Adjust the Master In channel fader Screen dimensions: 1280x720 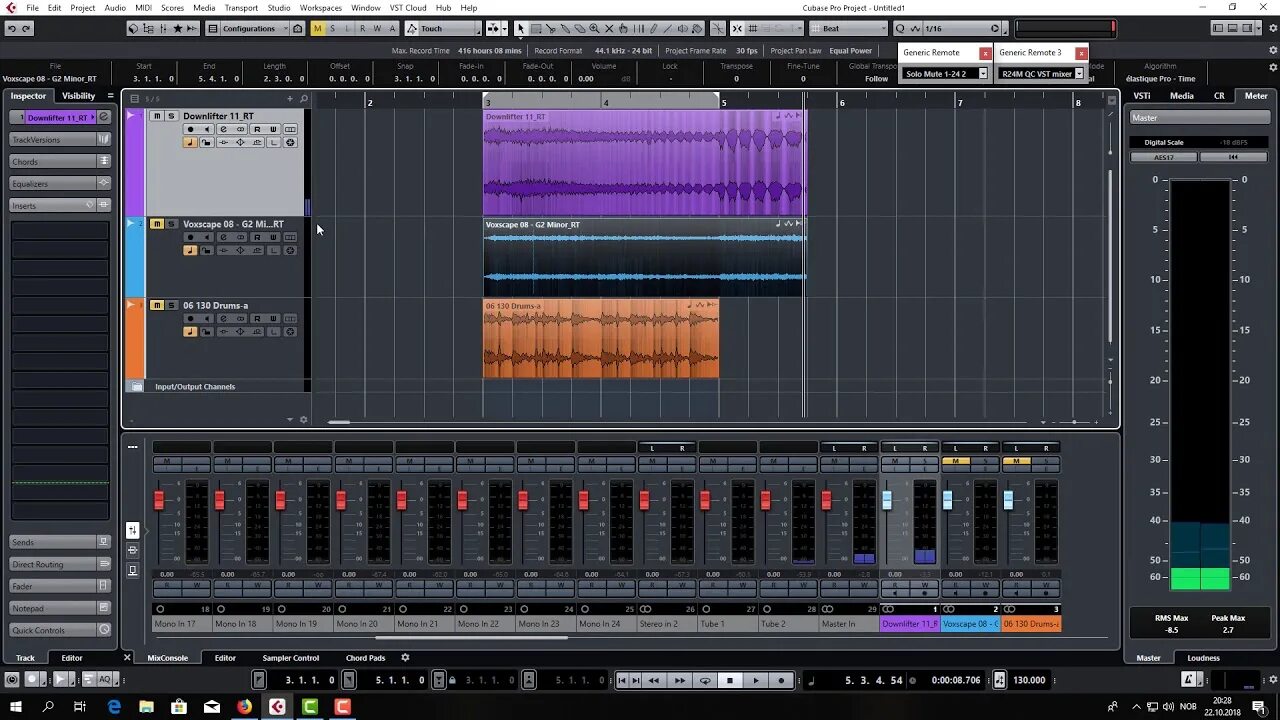tap(826, 500)
